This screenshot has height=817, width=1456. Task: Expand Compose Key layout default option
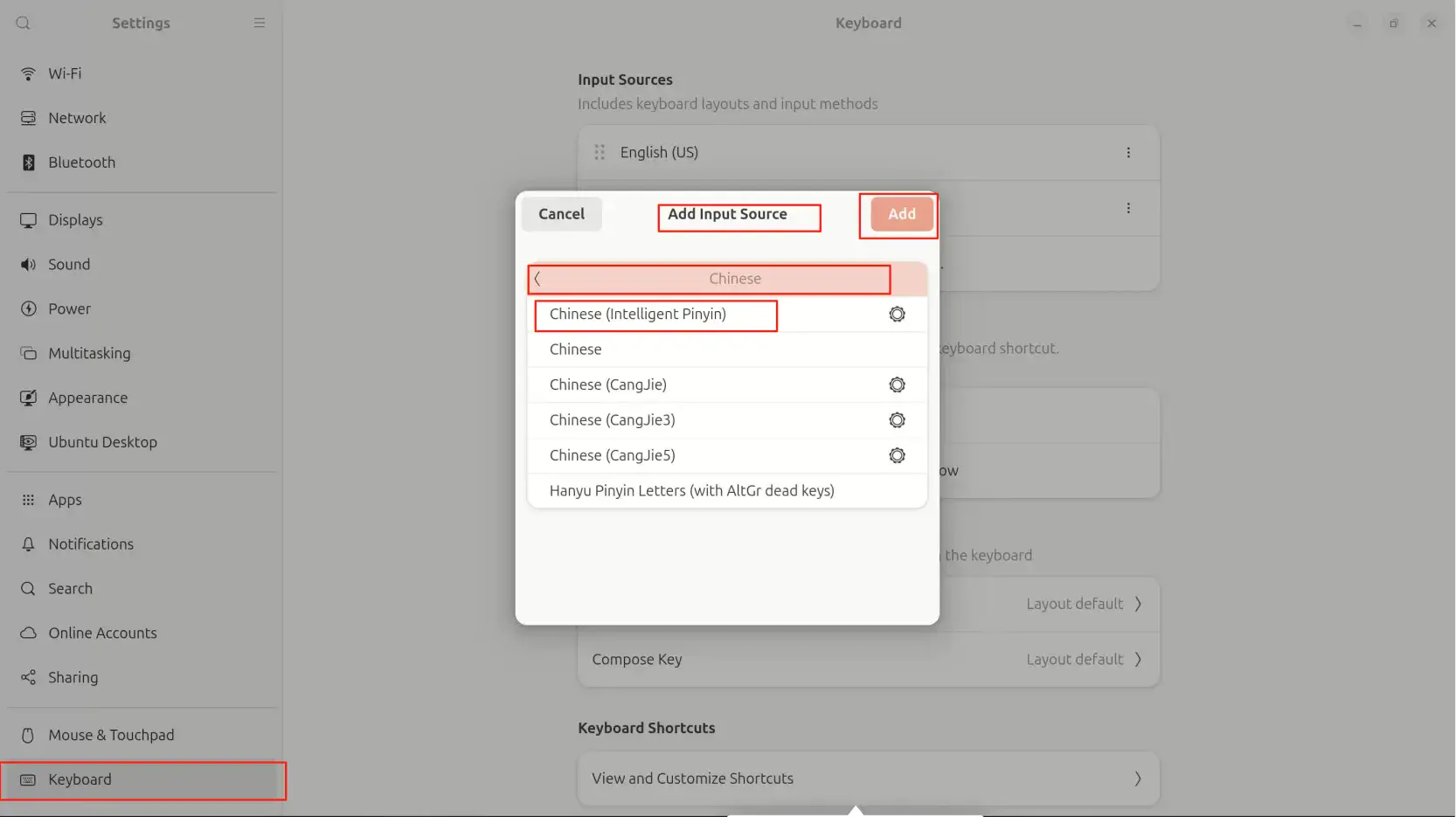(x=1137, y=660)
